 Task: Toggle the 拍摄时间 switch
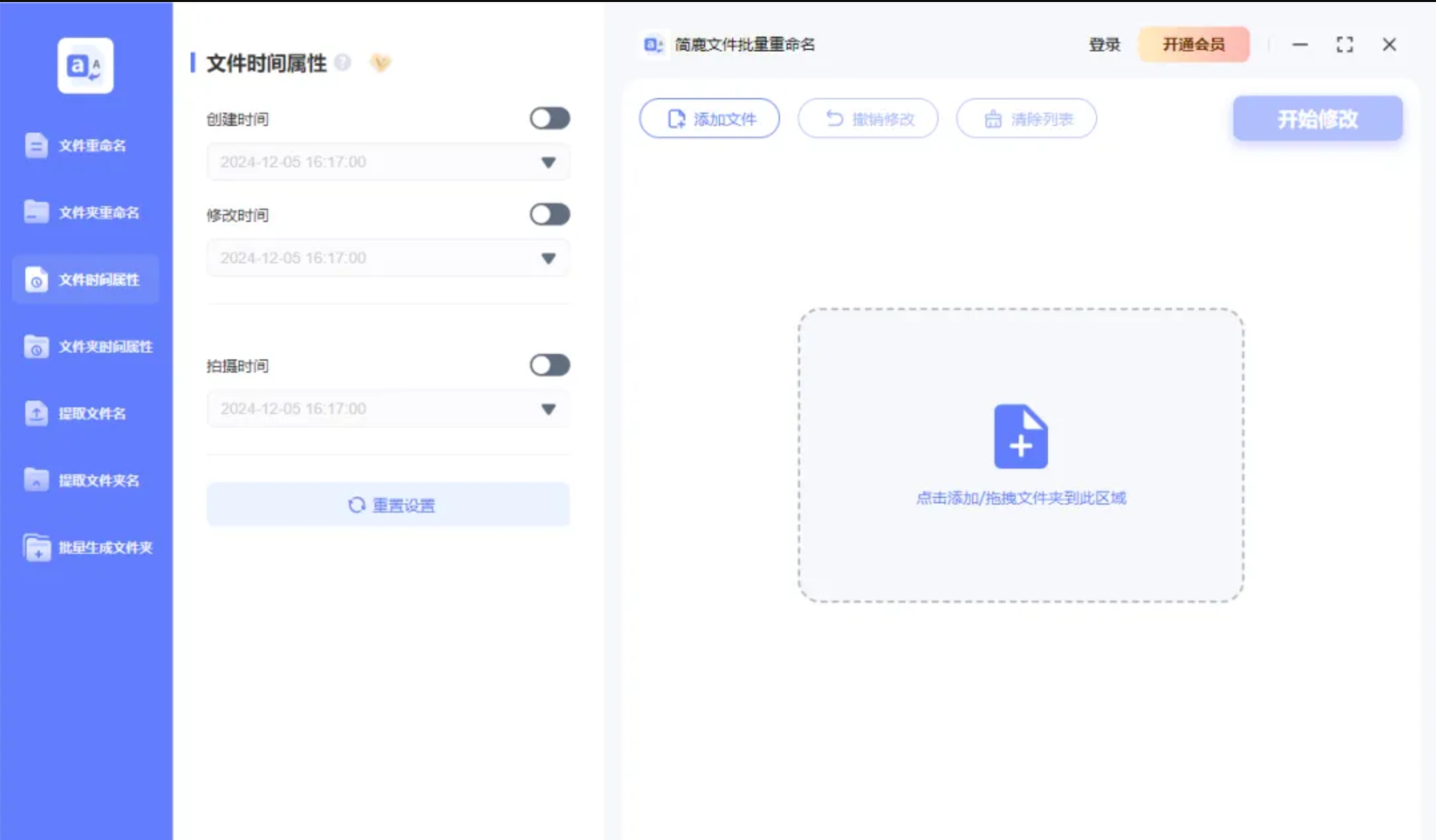click(549, 365)
